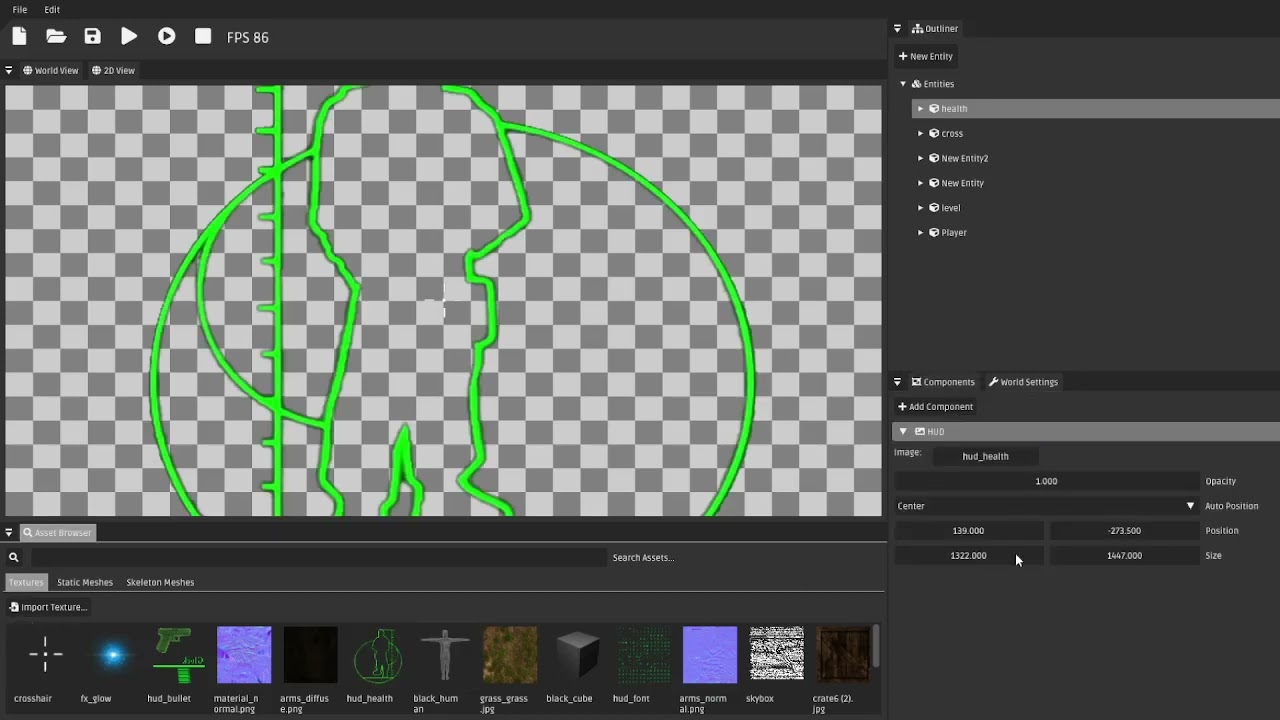Screen dimensions: 1280x720
Task: Switch to the World Settings tab
Action: pyautogui.click(x=1023, y=382)
